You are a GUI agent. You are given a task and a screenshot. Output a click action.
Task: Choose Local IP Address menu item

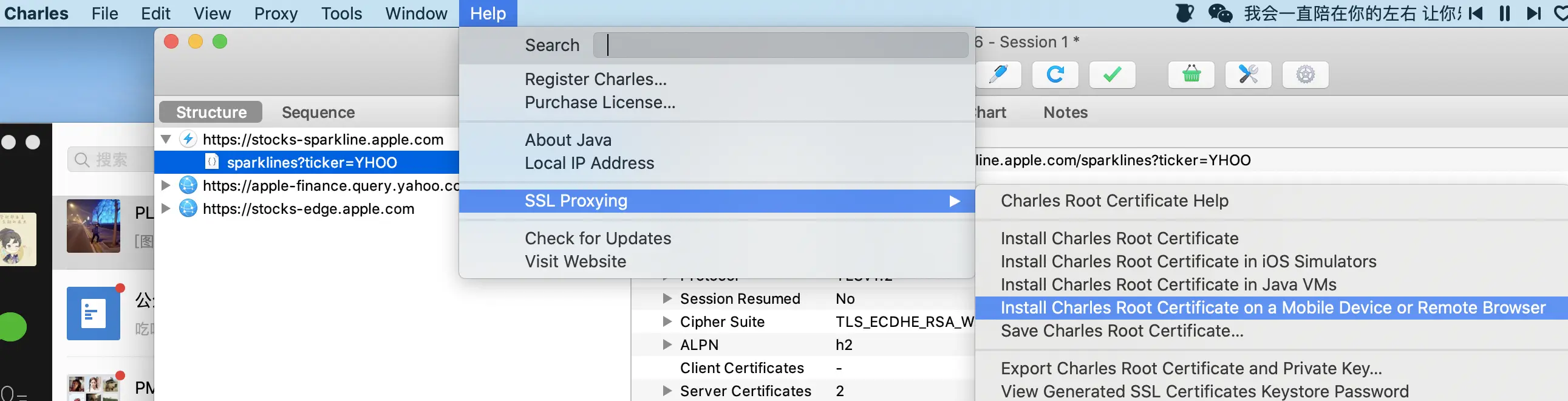pos(717,163)
